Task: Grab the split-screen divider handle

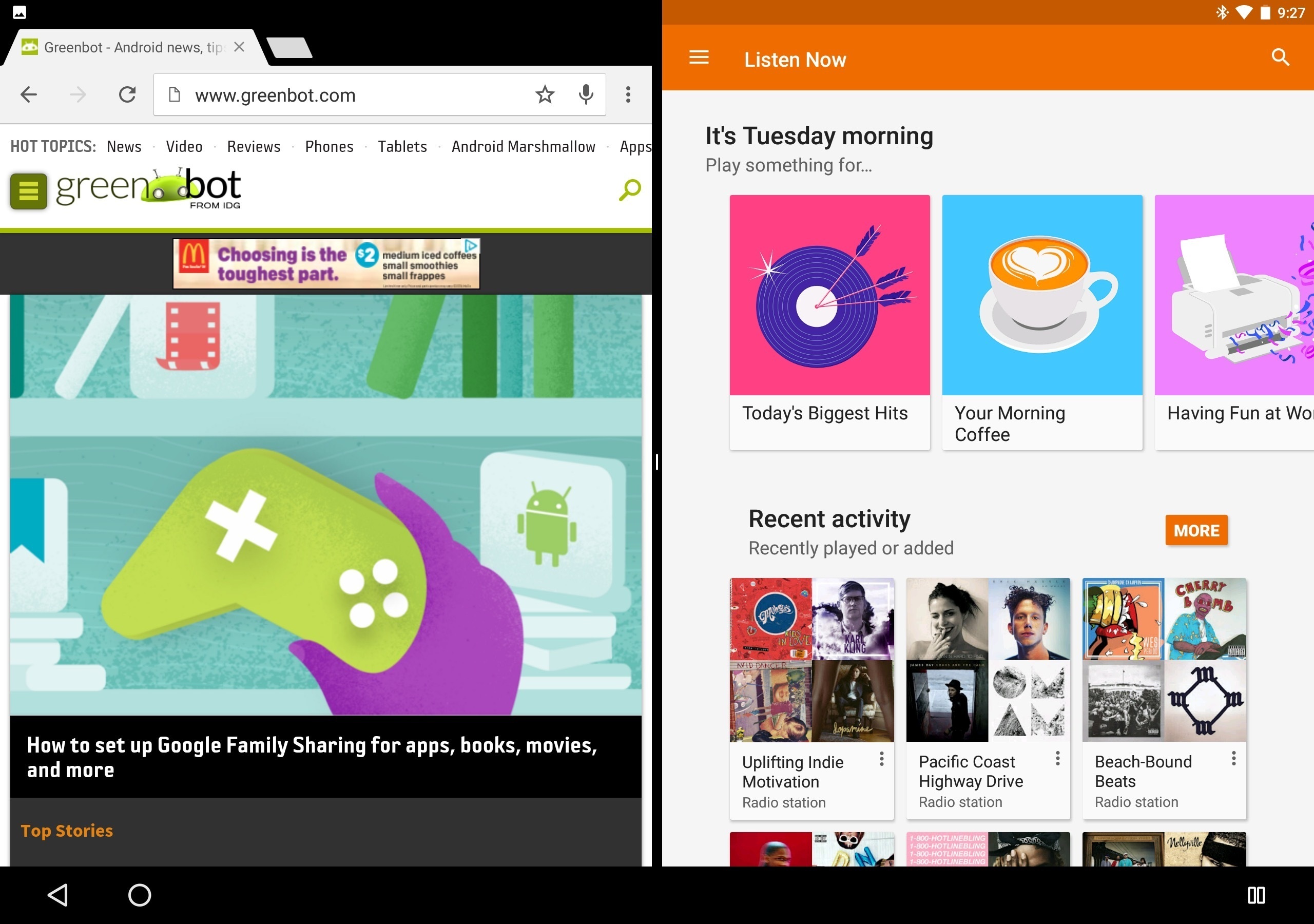Action: [657, 461]
